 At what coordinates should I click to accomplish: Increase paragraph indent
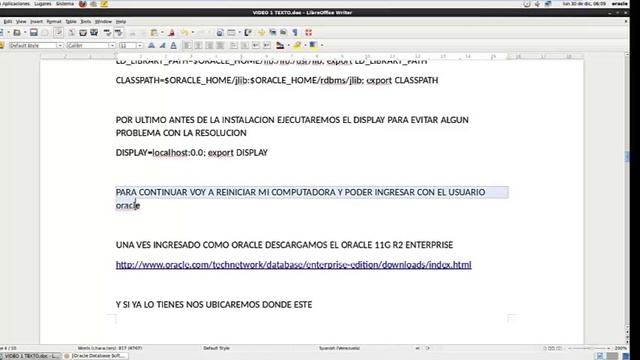tap(267, 45)
